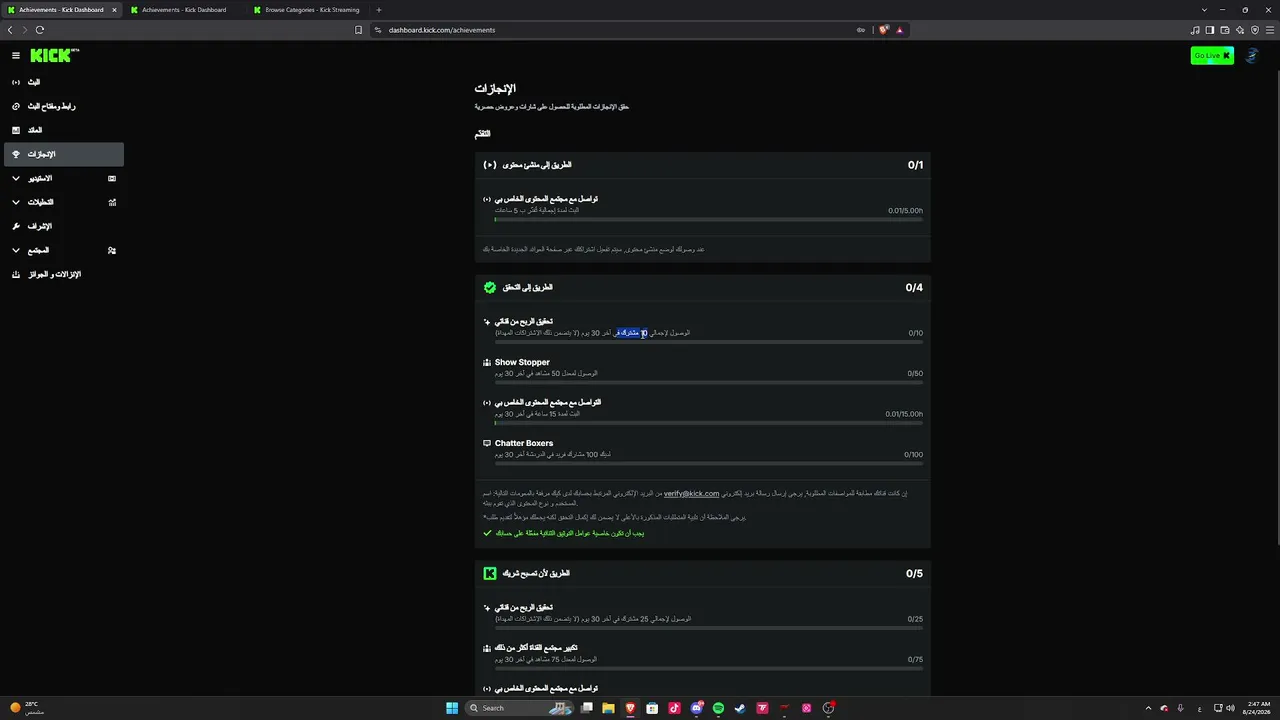Open the browser main menu
This screenshot has width=1280, height=720.
tap(1270, 30)
